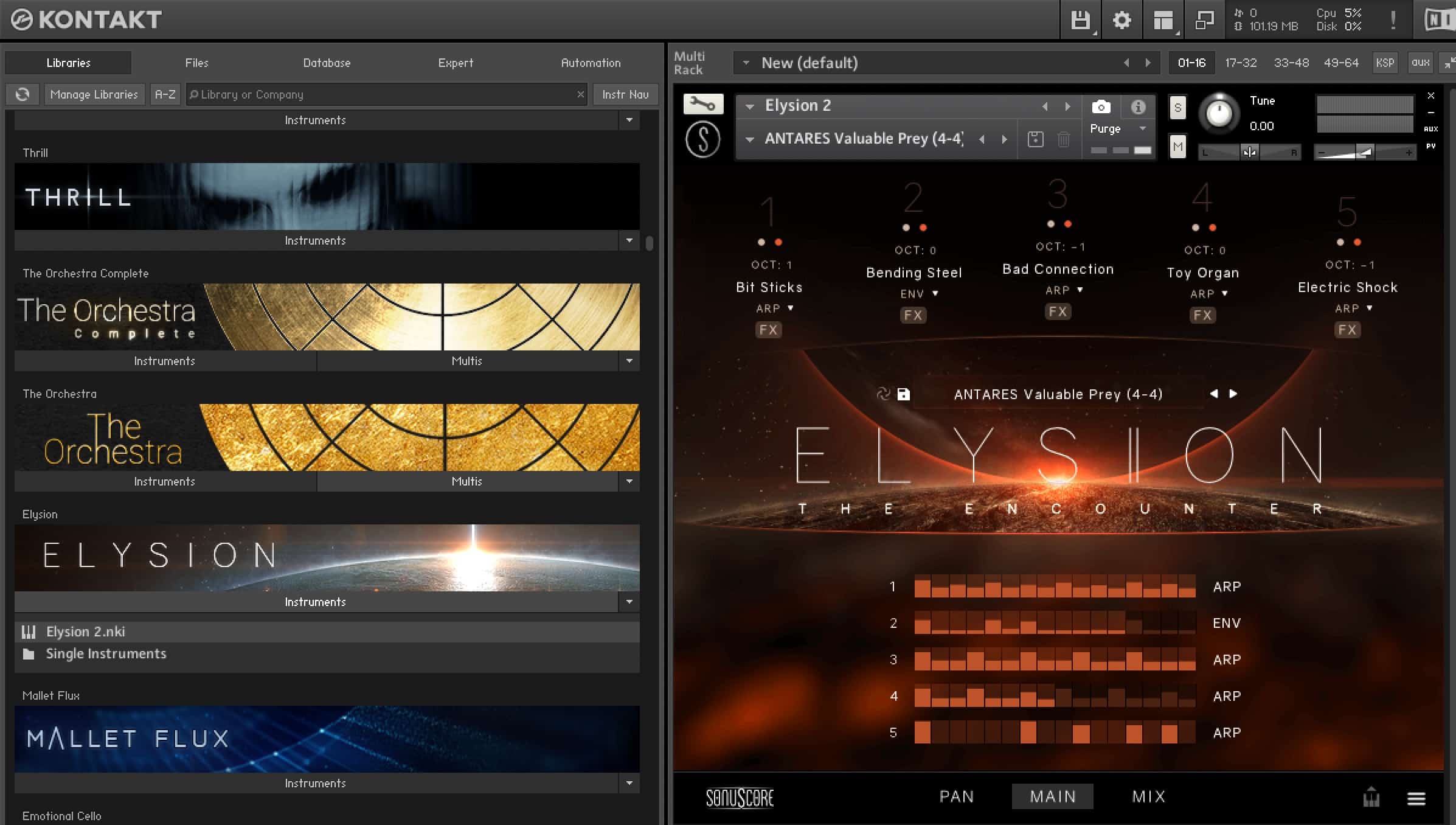The image size is (1456, 825).
Task: Load next instrument Elysion 2 arrow
Action: (1067, 106)
